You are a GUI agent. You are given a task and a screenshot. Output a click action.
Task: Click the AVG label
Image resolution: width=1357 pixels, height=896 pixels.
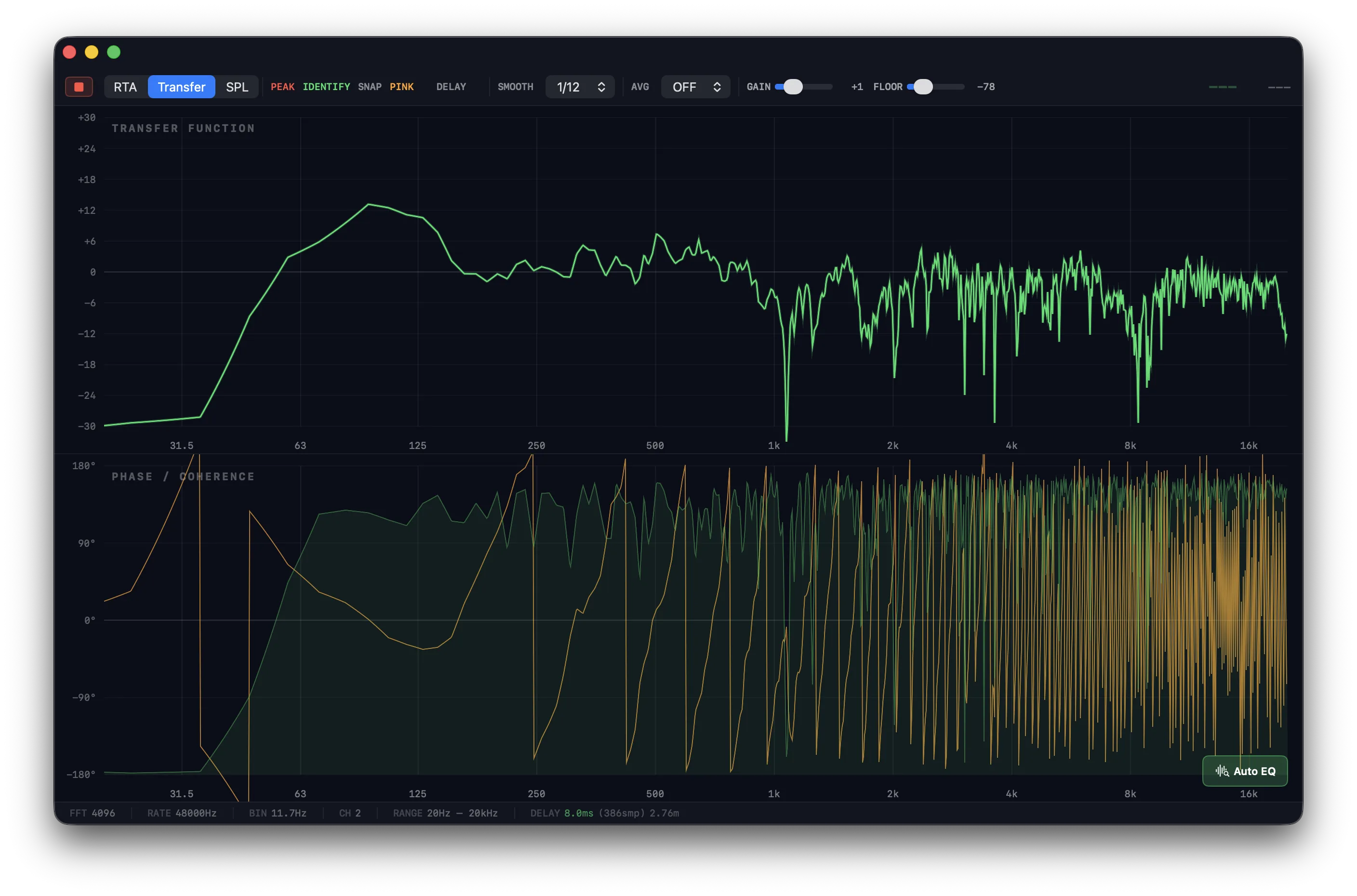click(x=639, y=87)
